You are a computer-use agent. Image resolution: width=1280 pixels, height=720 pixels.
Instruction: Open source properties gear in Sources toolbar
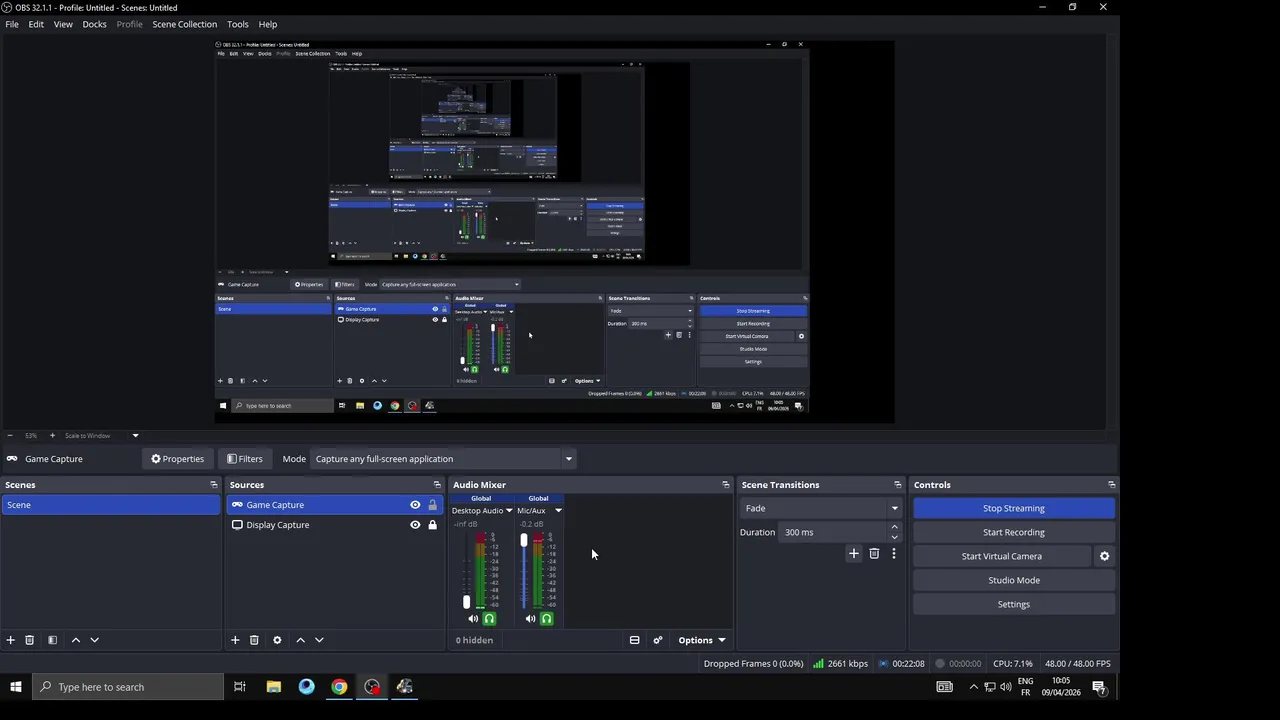click(x=277, y=640)
